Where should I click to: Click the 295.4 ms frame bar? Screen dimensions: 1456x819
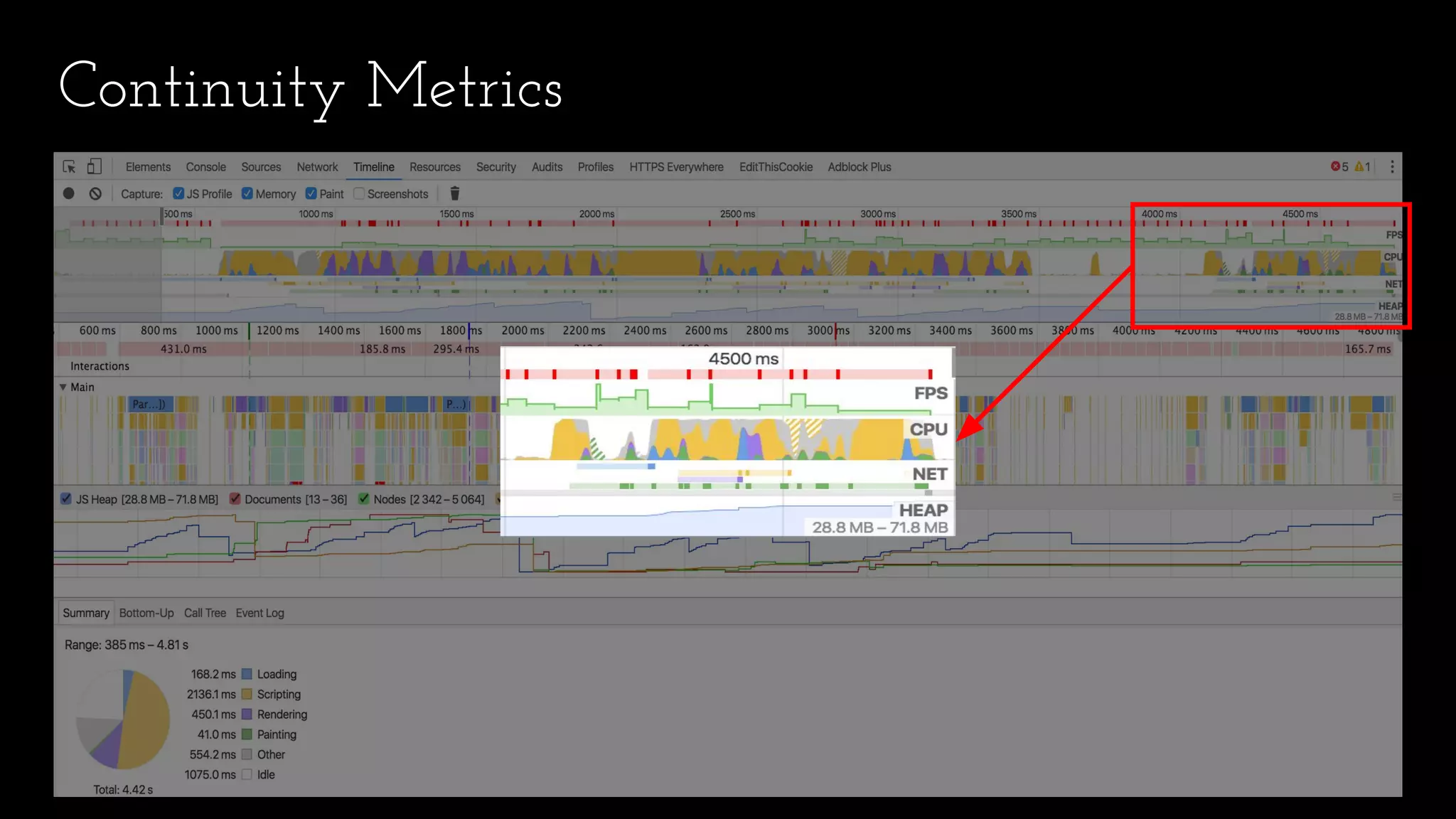[x=456, y=349]
